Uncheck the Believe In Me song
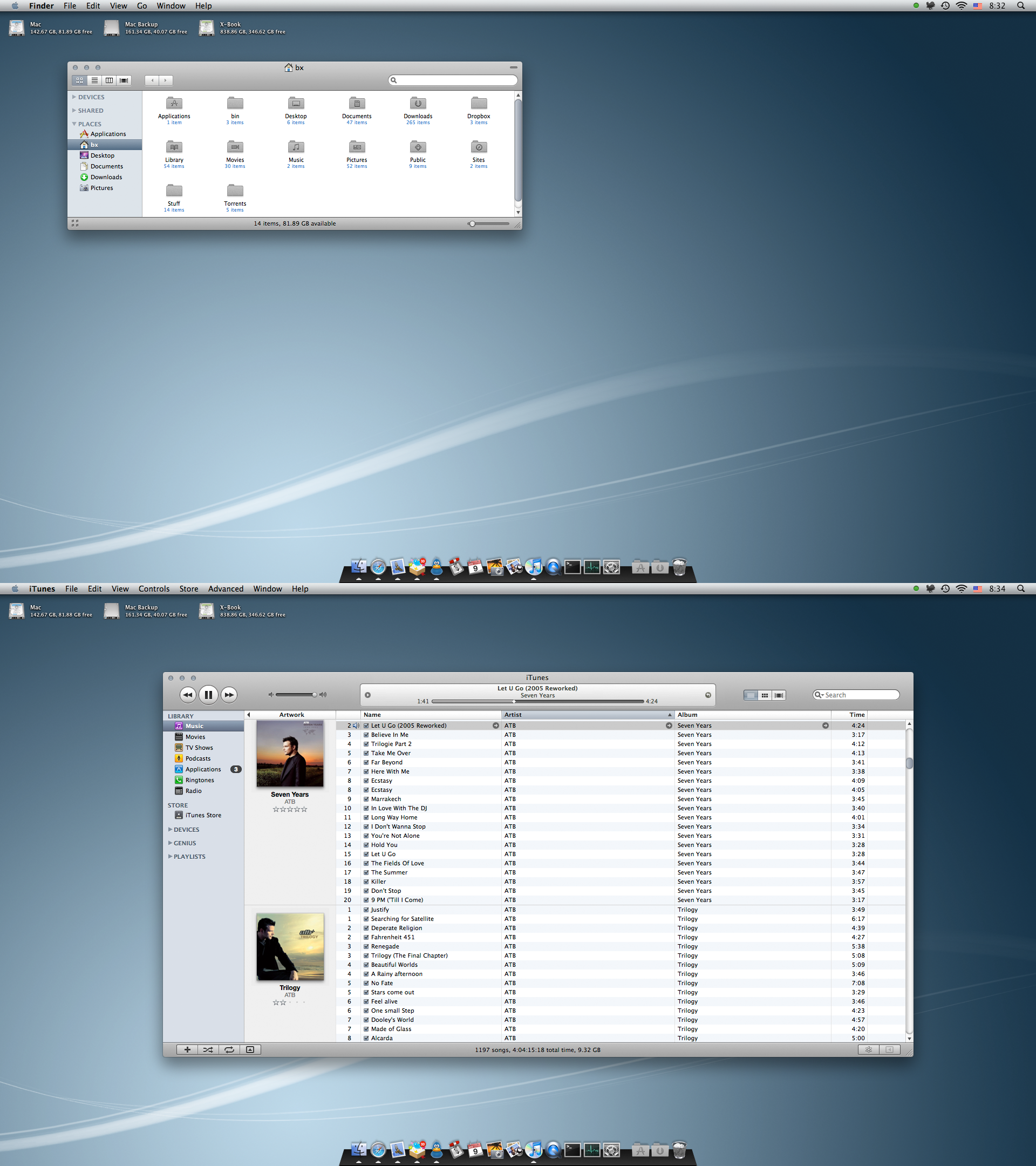Screen dimensions: 1036x1166 (x=366, y=735)
